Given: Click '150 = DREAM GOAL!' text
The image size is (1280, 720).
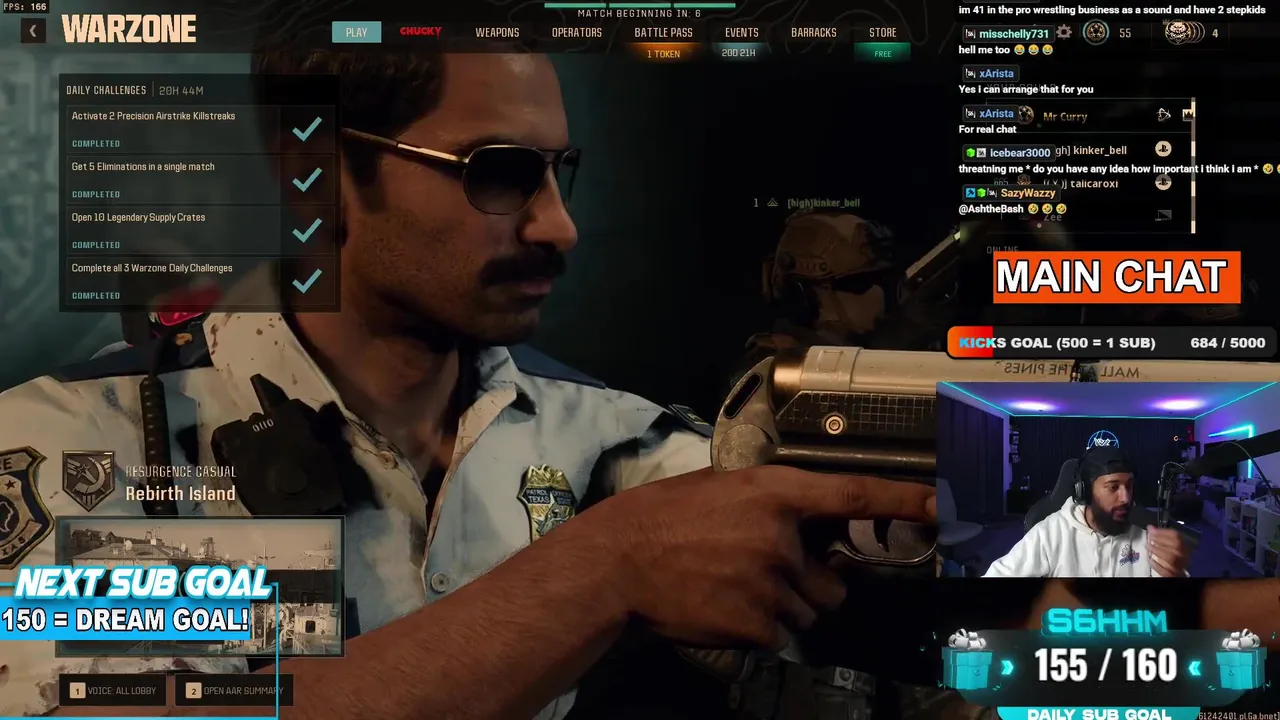Looking at the screenshot, I should coord(125,620).
